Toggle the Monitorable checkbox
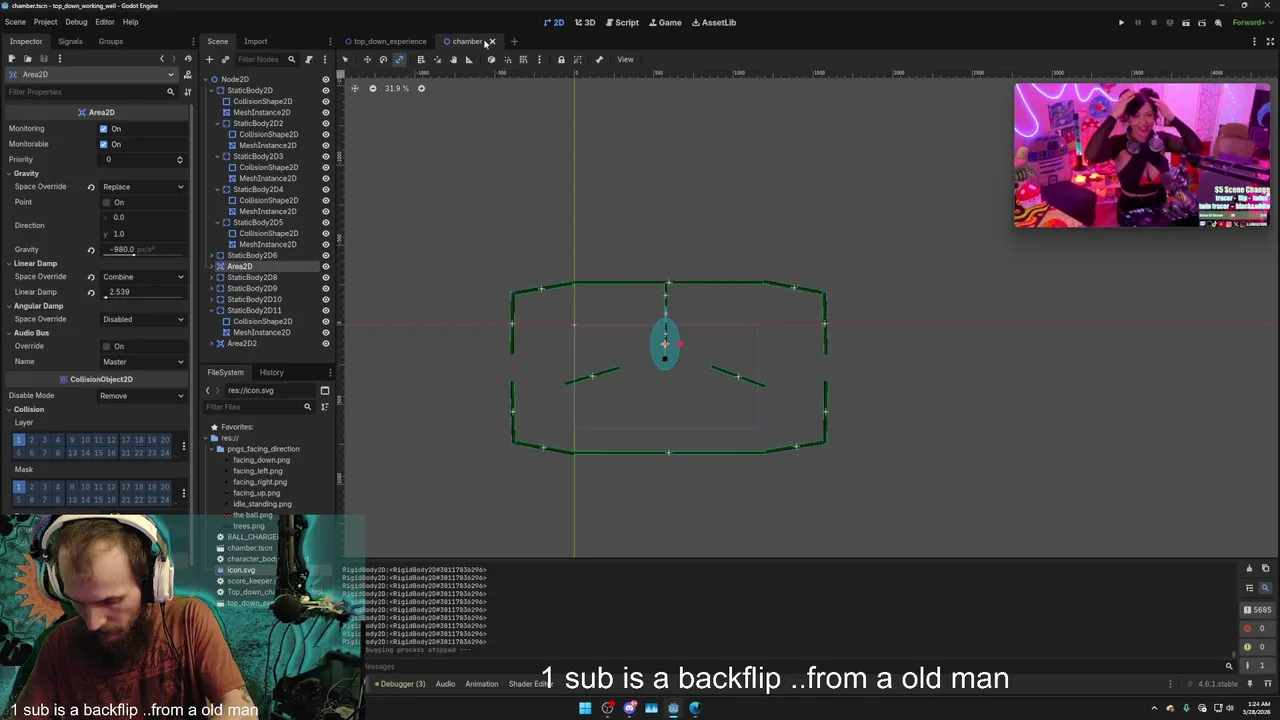Screen dimensions: 1280x720 (103, 144)
